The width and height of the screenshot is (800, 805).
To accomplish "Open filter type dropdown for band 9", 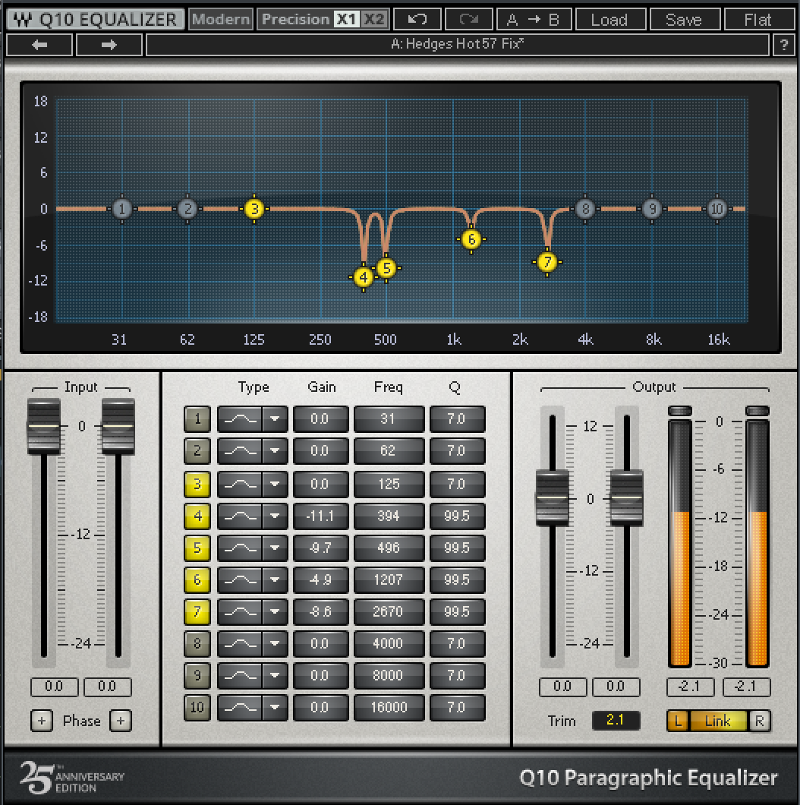I will click(x=275, y=676).
